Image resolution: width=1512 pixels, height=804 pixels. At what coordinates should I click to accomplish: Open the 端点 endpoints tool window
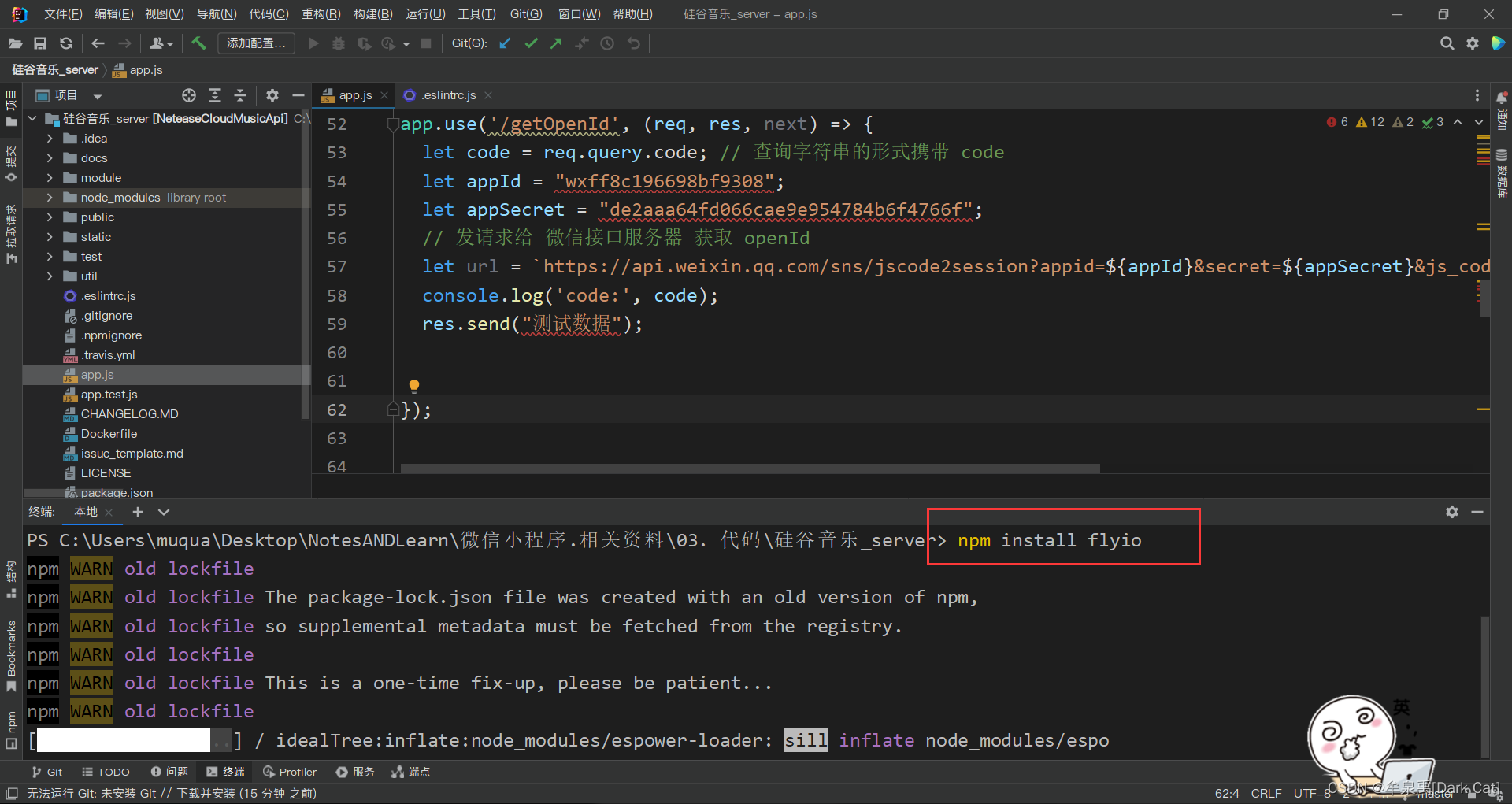coord(411,772)
